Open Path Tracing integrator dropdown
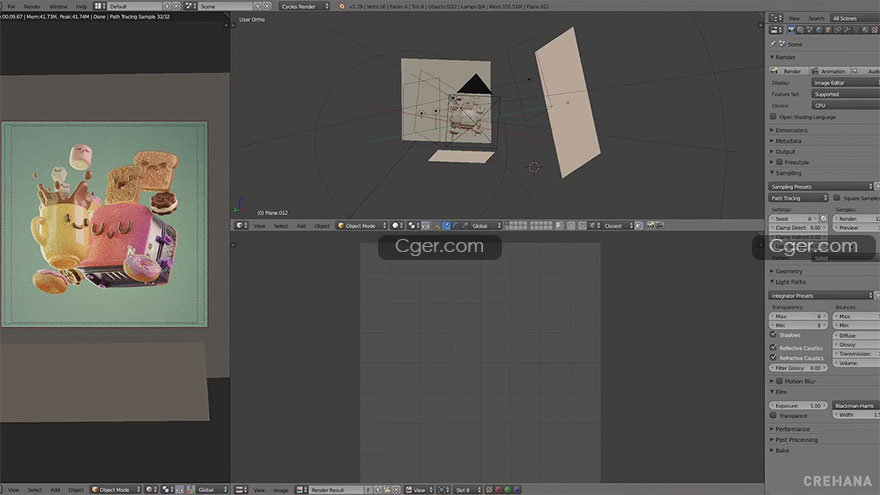Screen dimensions: 880x495 pos(798,198)
